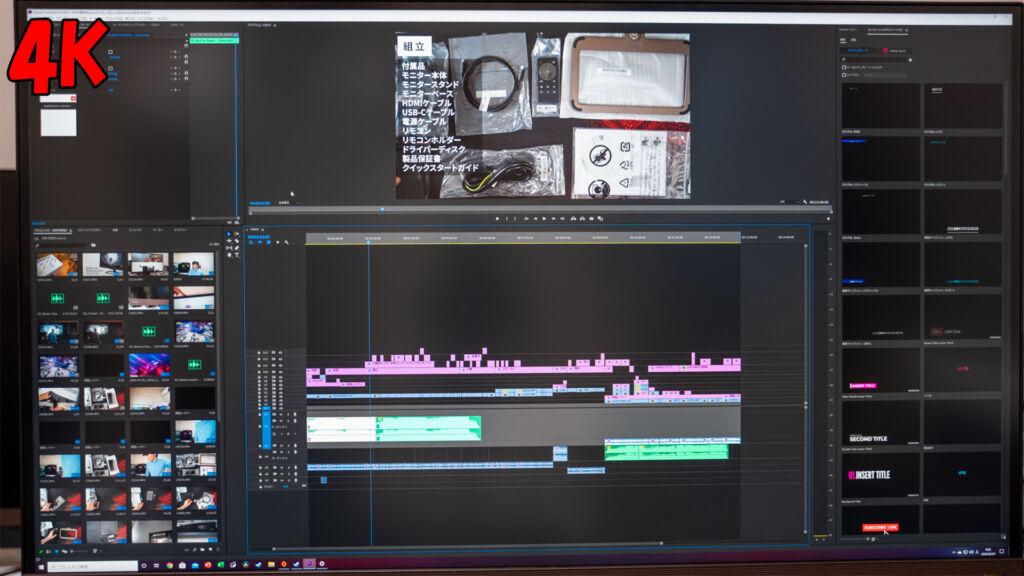Step forward one frame in Program Monitor
The height and width of the screenshot is (576, 1024).
pos(553,219)
